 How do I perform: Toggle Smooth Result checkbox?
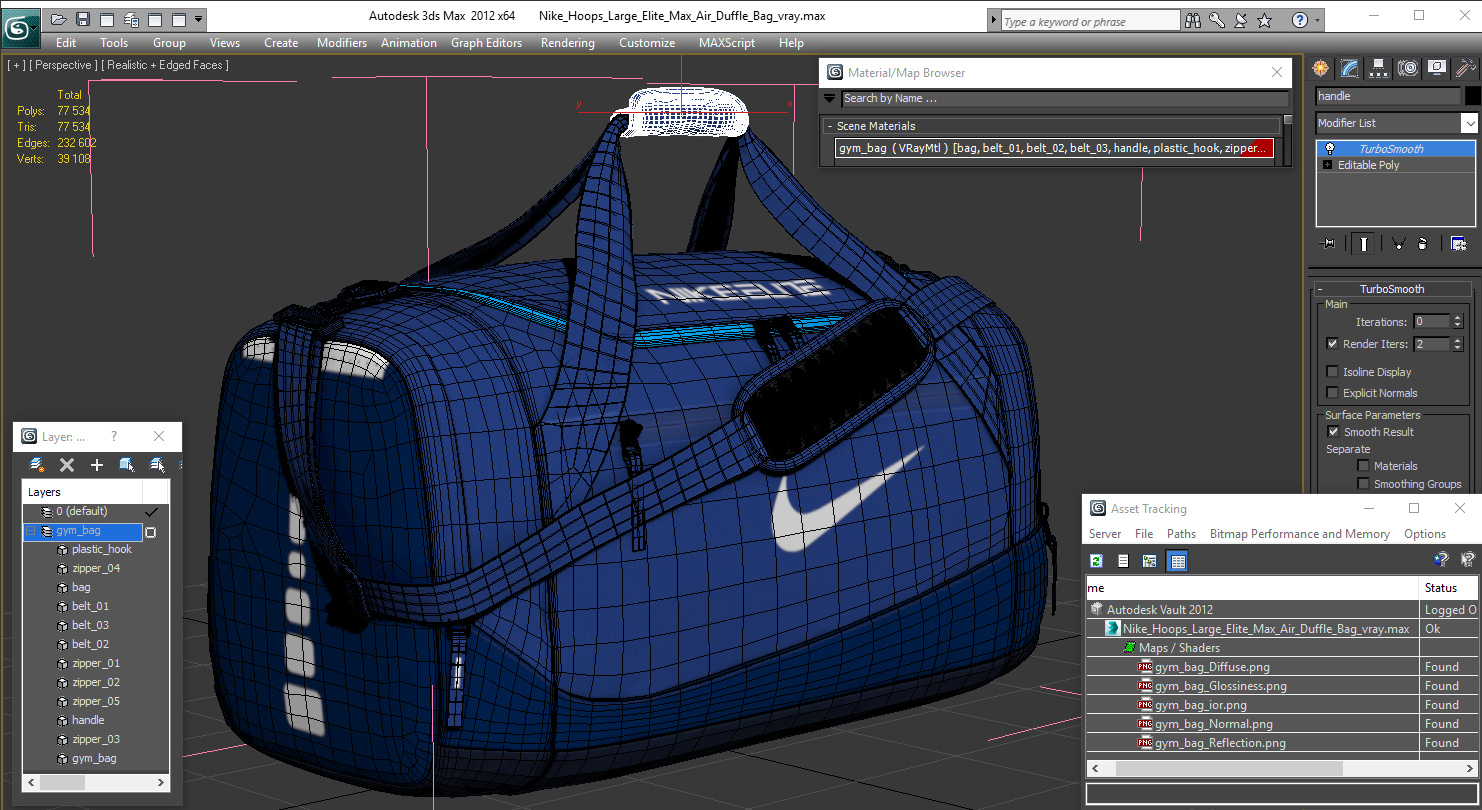1333,432
